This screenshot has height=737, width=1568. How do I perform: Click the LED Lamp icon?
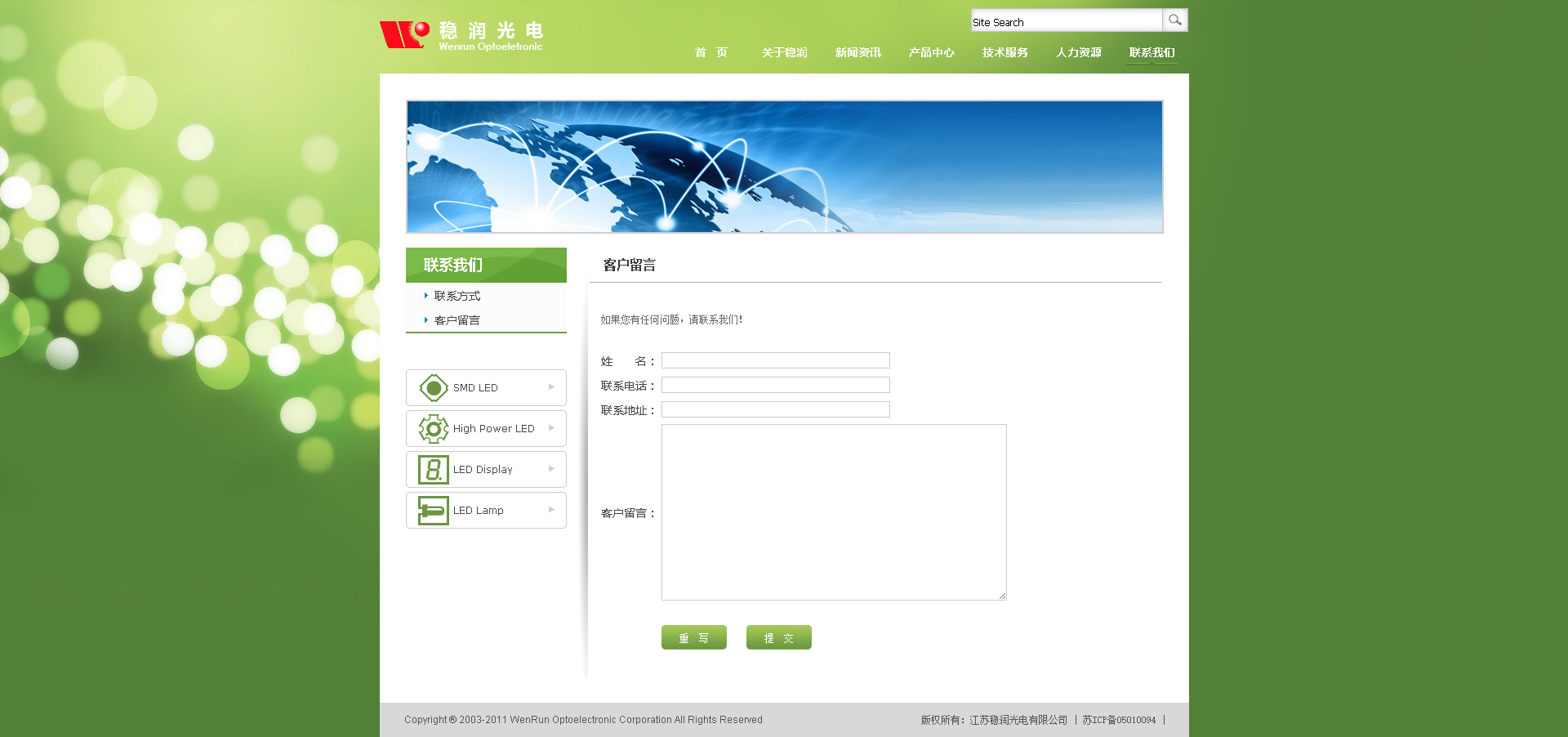click(433, 511)
